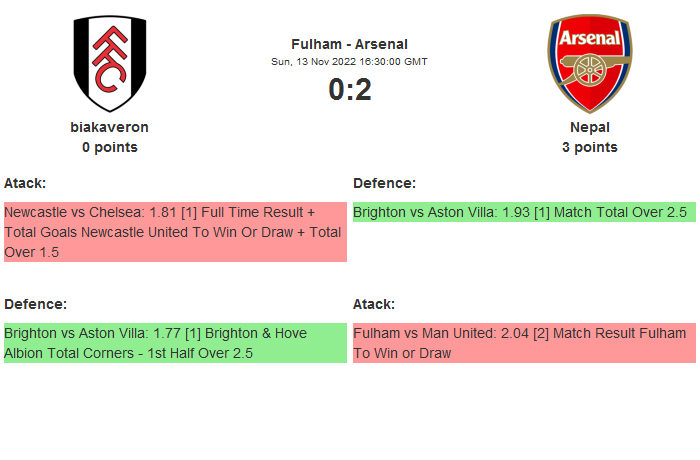The width and height of the screenshot is (700, 460).
Task: Click Arsenal's score digit 2
Action: [x=363, y=90]
